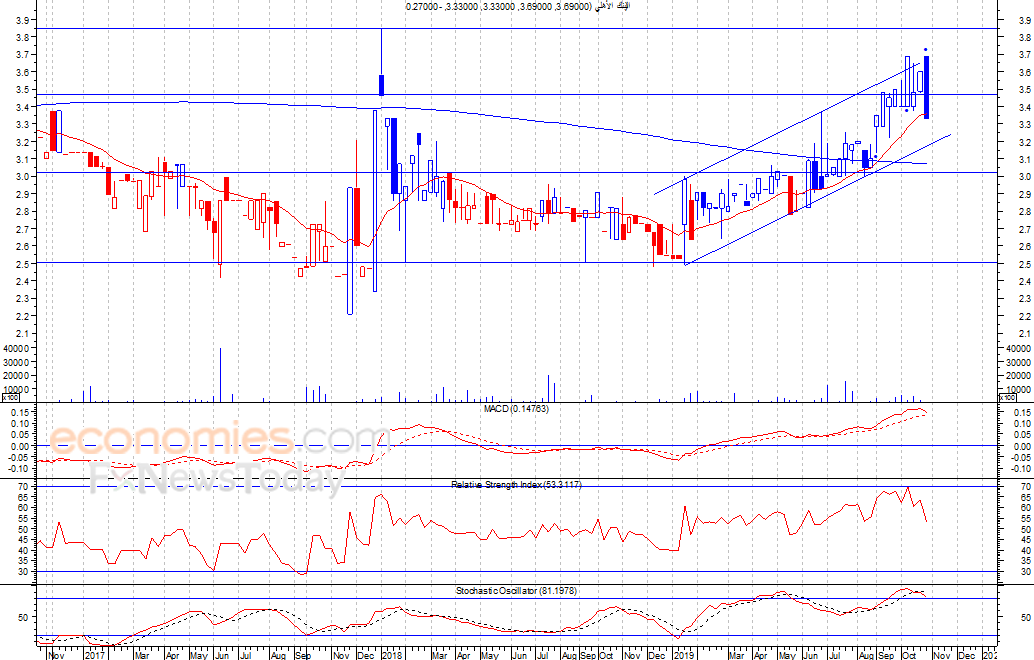This screenshot has width=1034, height=660.
Task: Click the 2019 year label on time axis
Action: pos(684,655)
